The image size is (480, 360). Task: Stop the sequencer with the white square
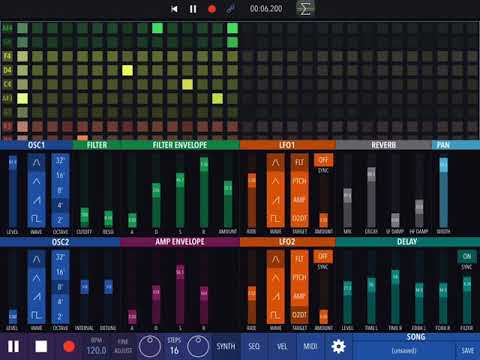41,346
